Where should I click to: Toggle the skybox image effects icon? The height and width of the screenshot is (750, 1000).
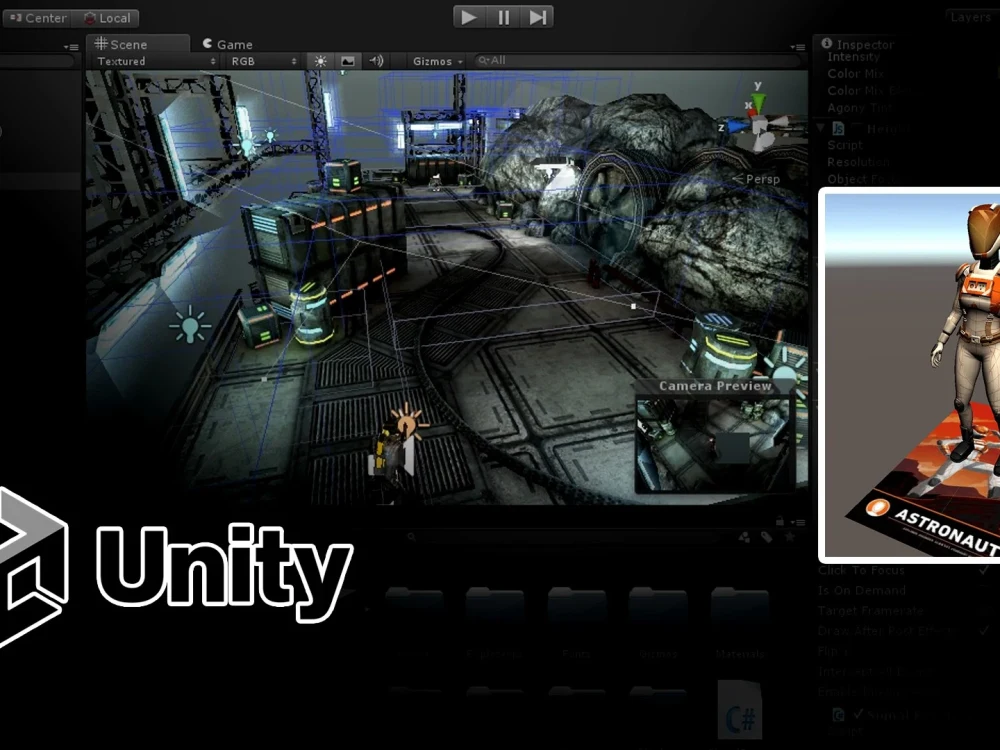pos(348,61)
